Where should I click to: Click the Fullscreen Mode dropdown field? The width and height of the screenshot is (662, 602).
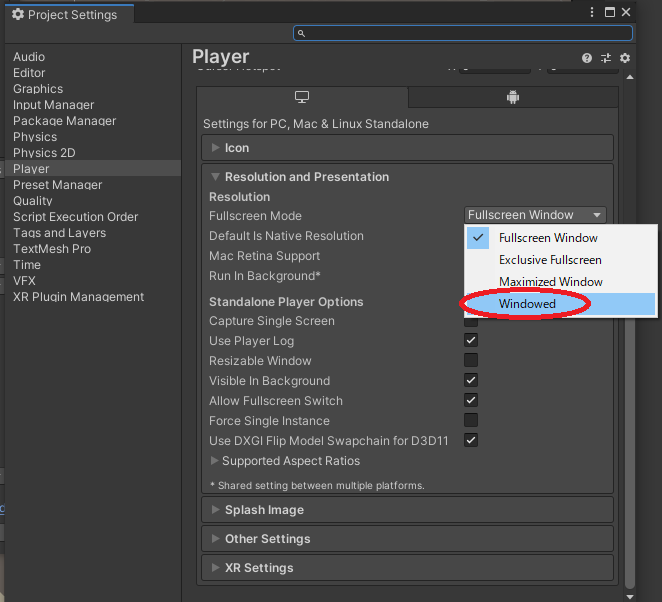coord(536,215)
